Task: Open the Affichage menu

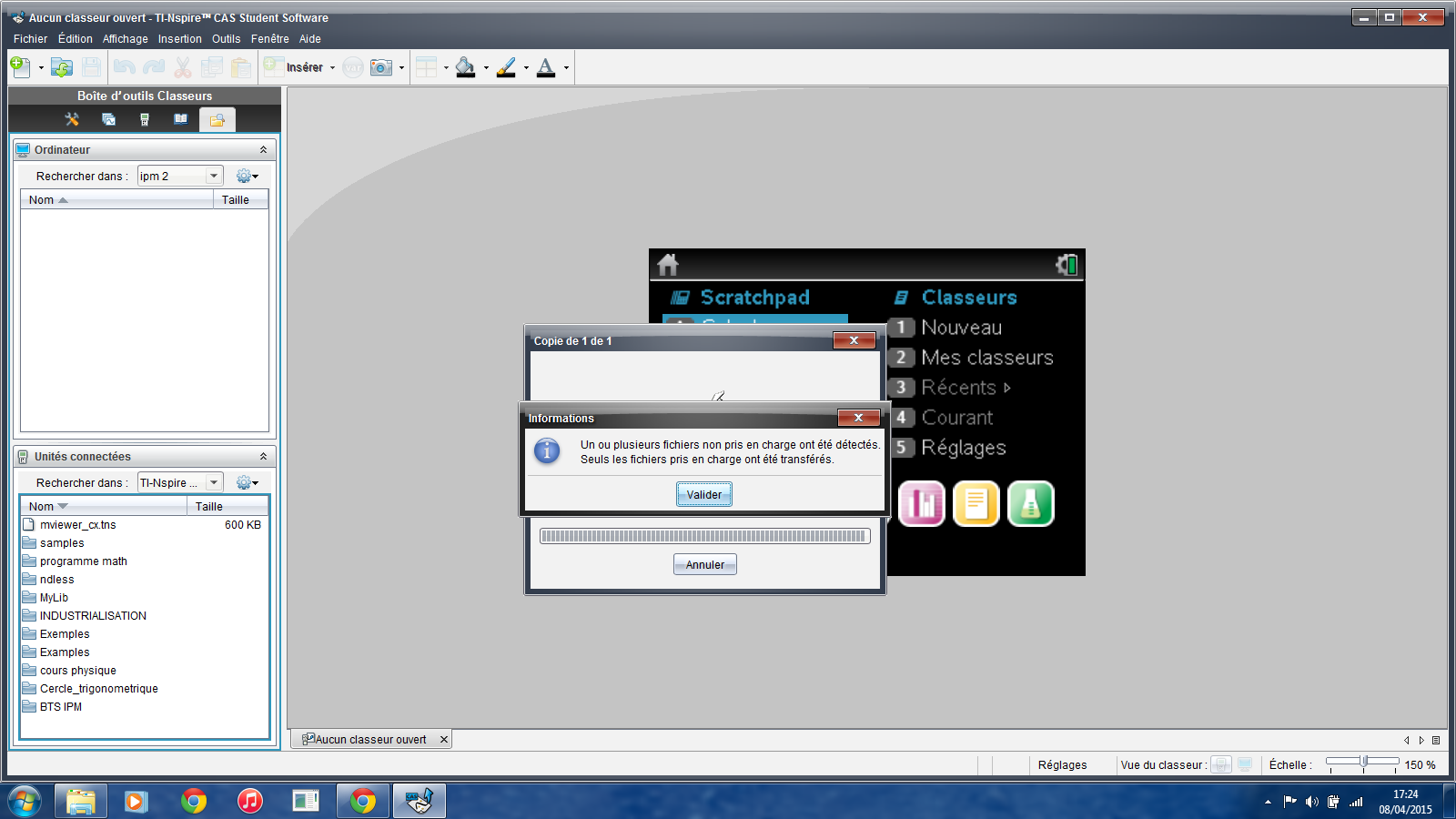Action: click(126, 39)
